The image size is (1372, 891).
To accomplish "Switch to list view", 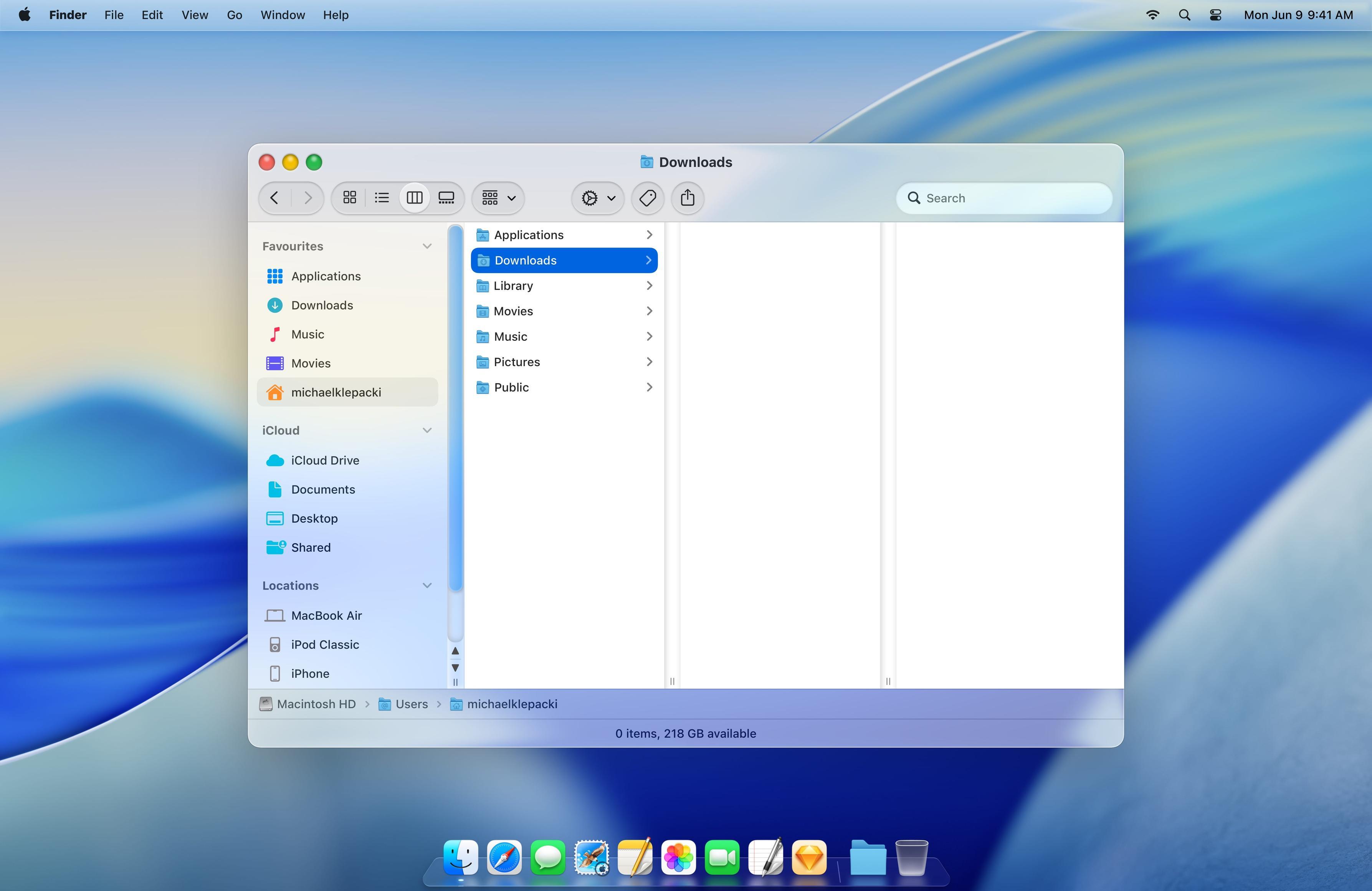I will (x=382, y=198).
